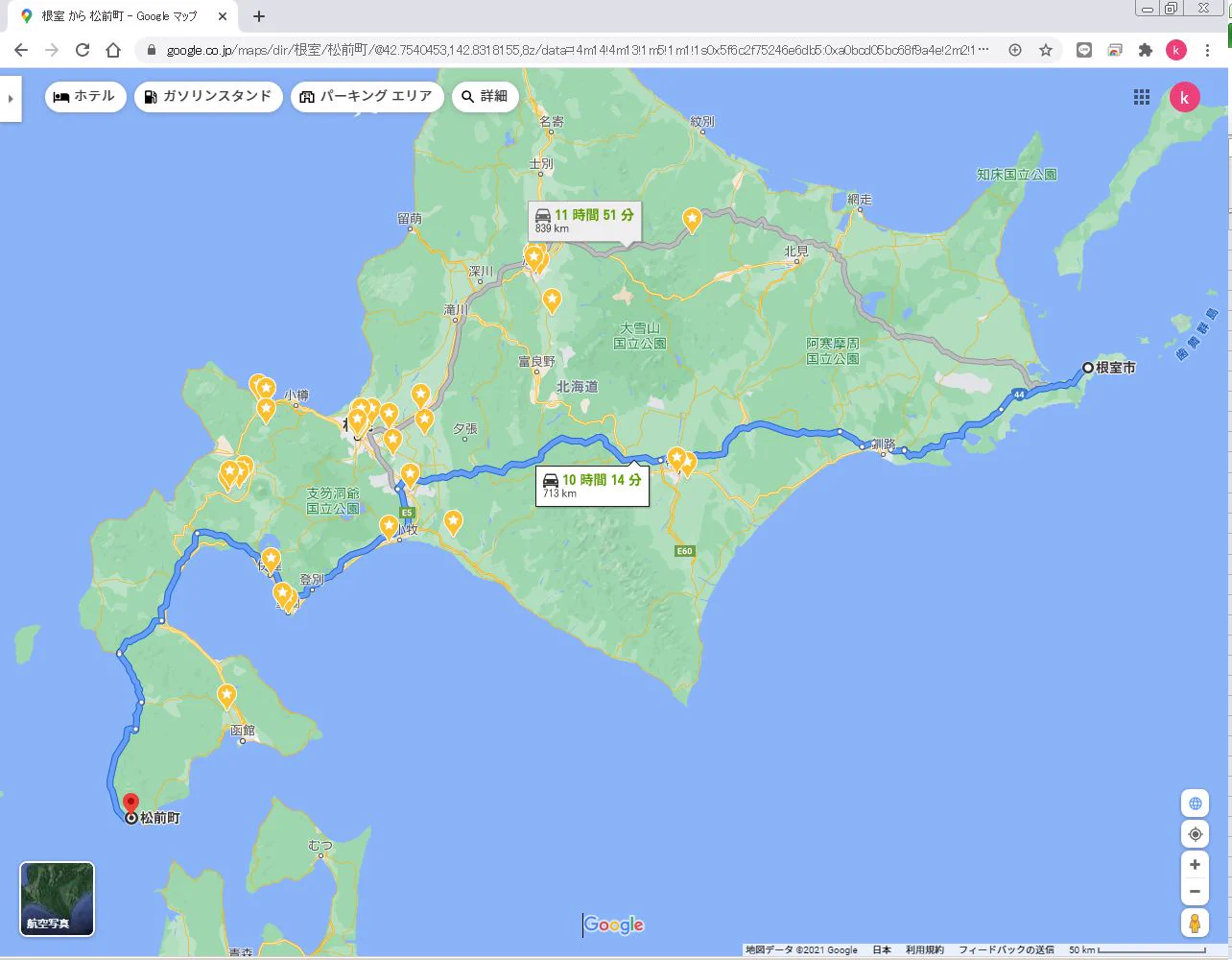Go forward in browser history
The image size is (1232, 960).
click(52, 50)
